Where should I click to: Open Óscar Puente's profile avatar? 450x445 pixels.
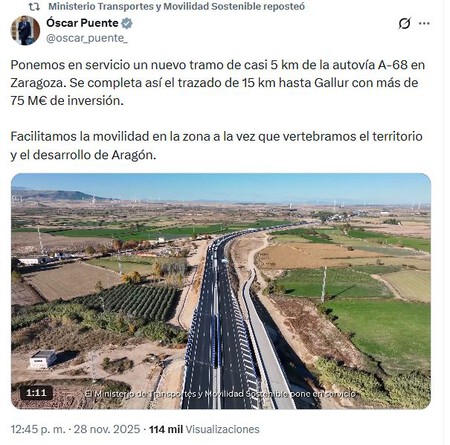click(25, 30)
